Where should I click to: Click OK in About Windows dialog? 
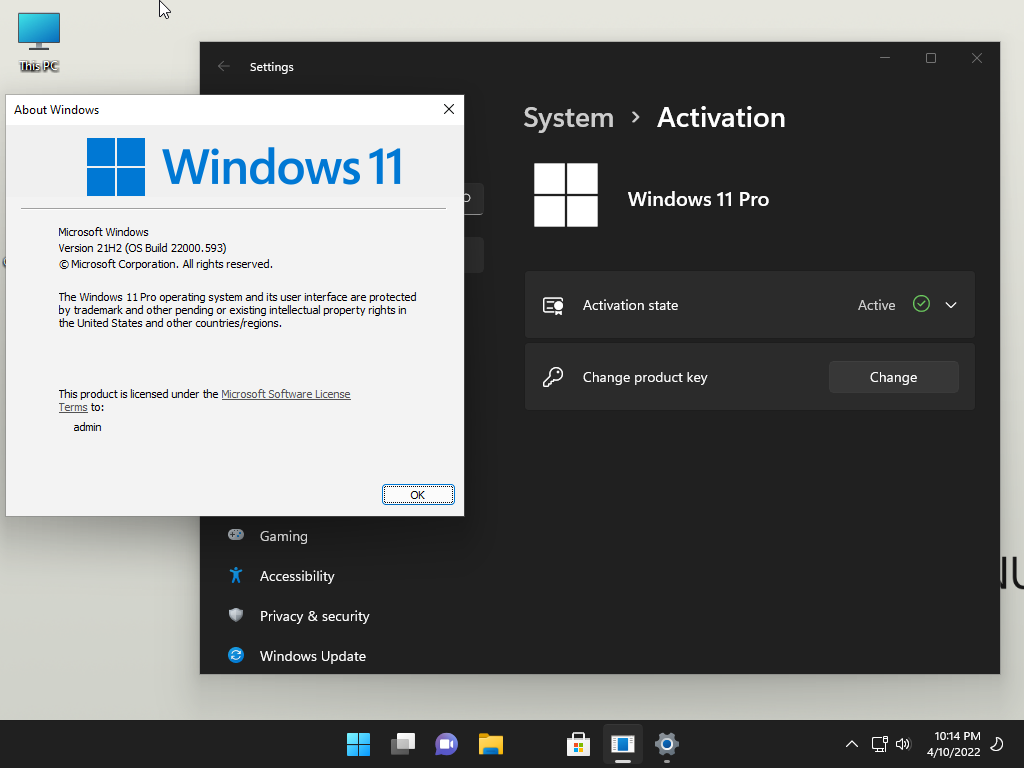tap(418, 494)
